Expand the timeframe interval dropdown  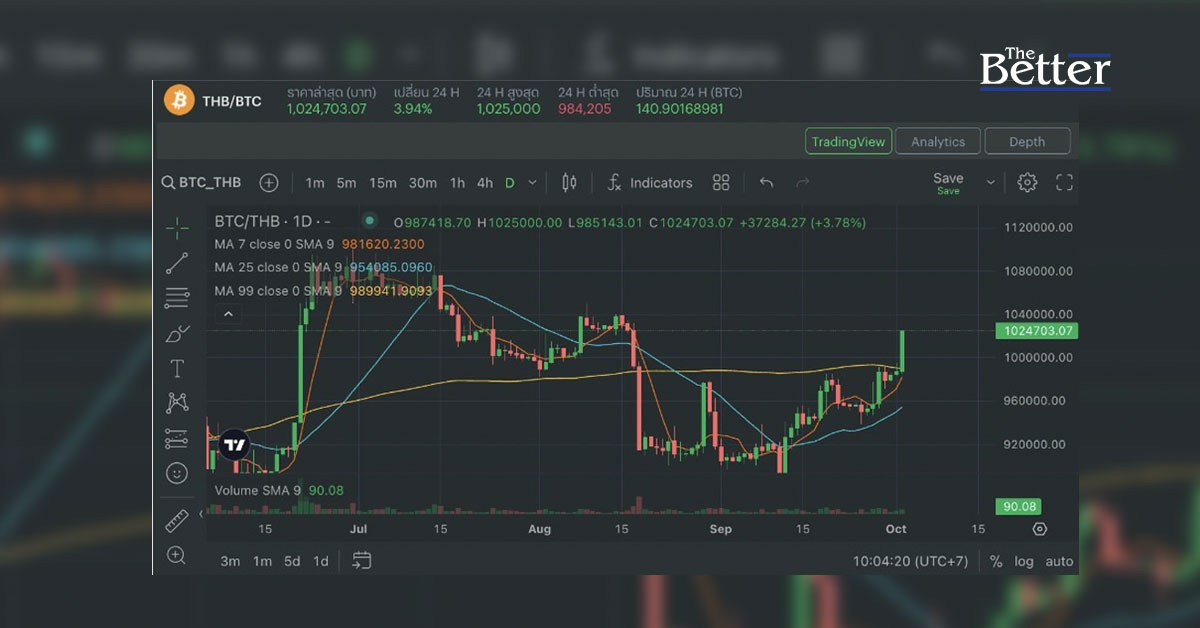point(532,183)
